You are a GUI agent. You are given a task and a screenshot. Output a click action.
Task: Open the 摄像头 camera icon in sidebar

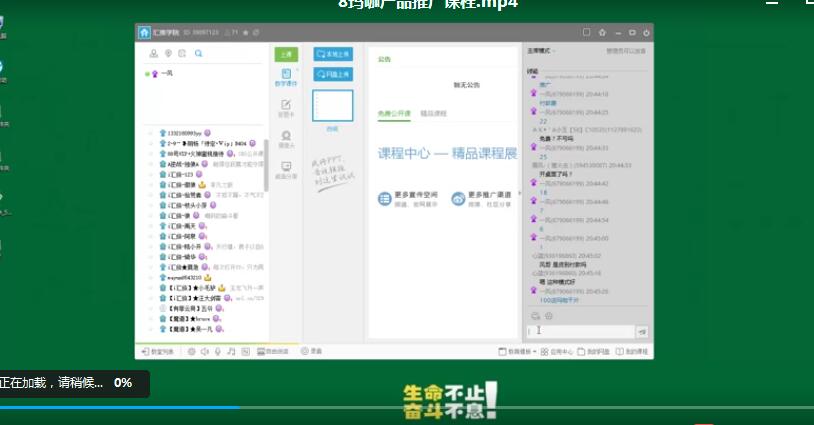coord(286,139)
